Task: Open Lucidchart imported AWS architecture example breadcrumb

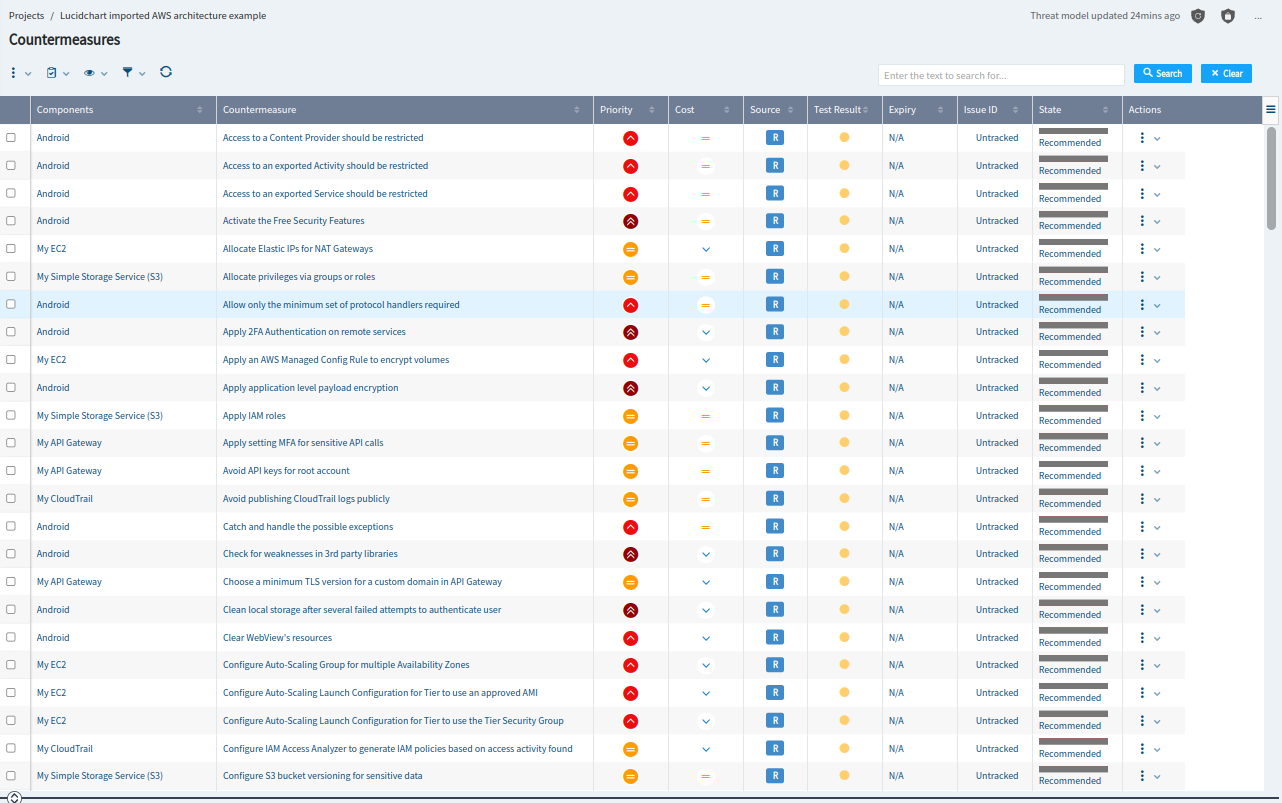Action: (163, 16)
